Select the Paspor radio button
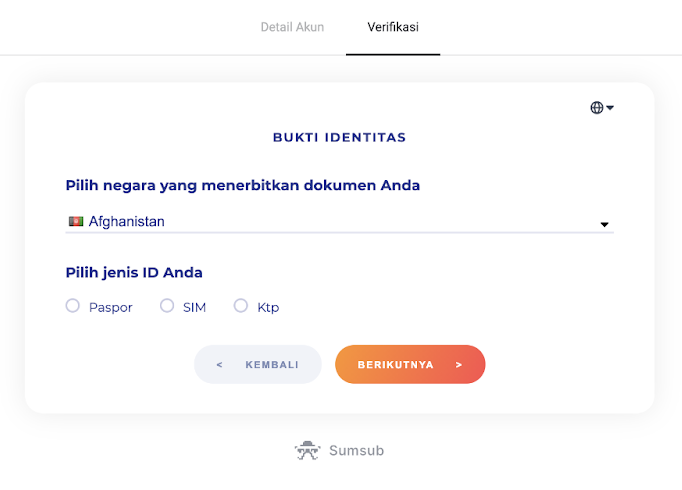This screenshot has width=682, height=490. click(73, 306)
